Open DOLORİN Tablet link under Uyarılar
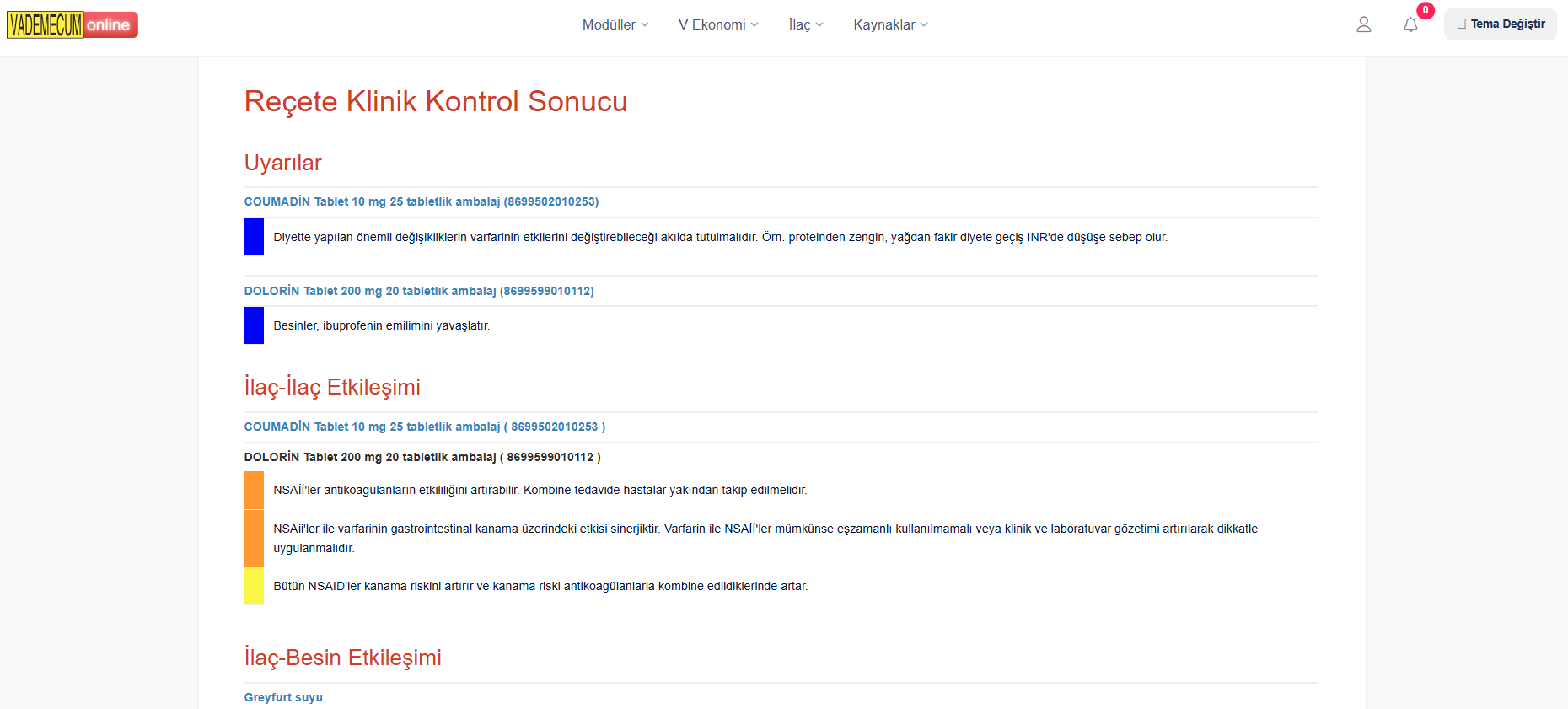The height and width of the screenshot is (709, 1568). pos(419,292)
